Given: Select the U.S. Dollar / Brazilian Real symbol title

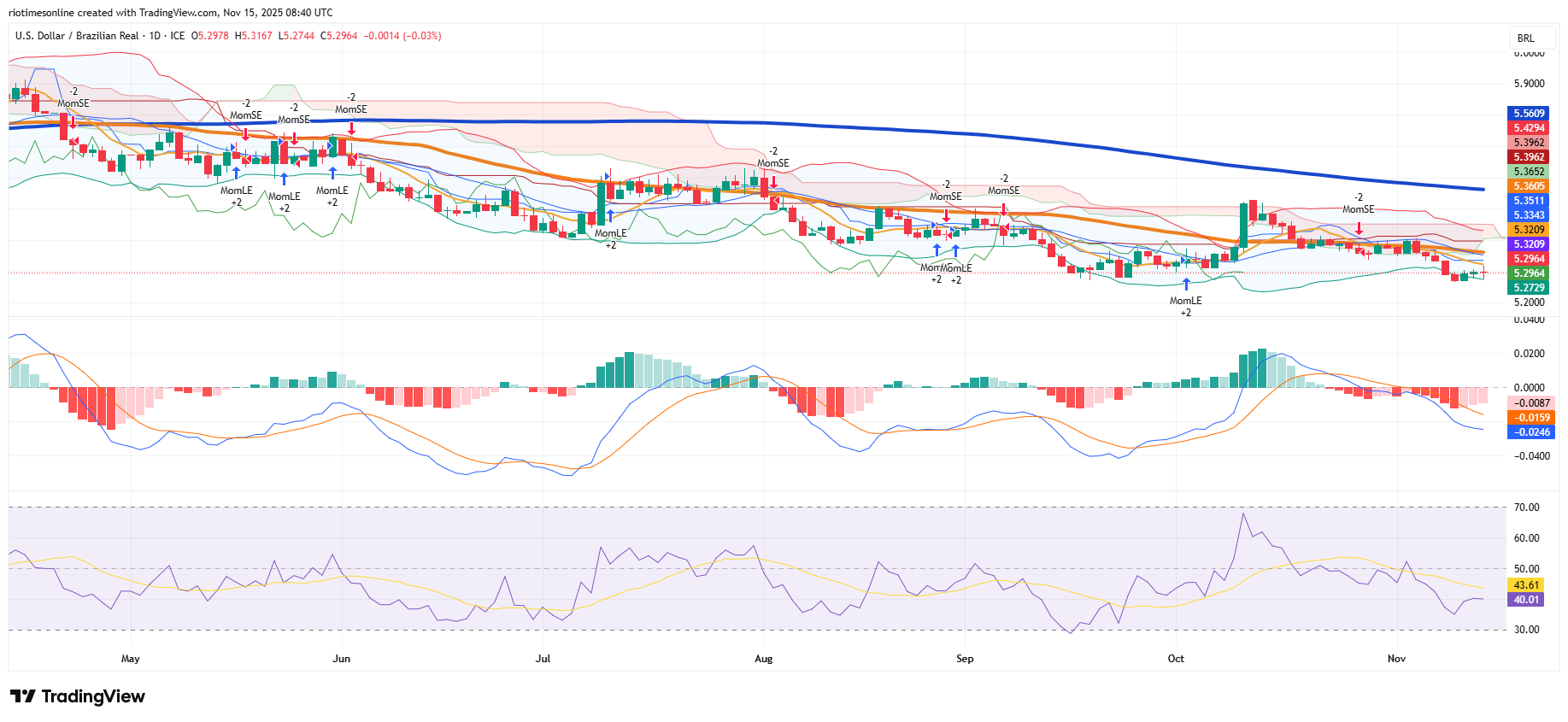Looking at the screenshot, I should 77,36.
